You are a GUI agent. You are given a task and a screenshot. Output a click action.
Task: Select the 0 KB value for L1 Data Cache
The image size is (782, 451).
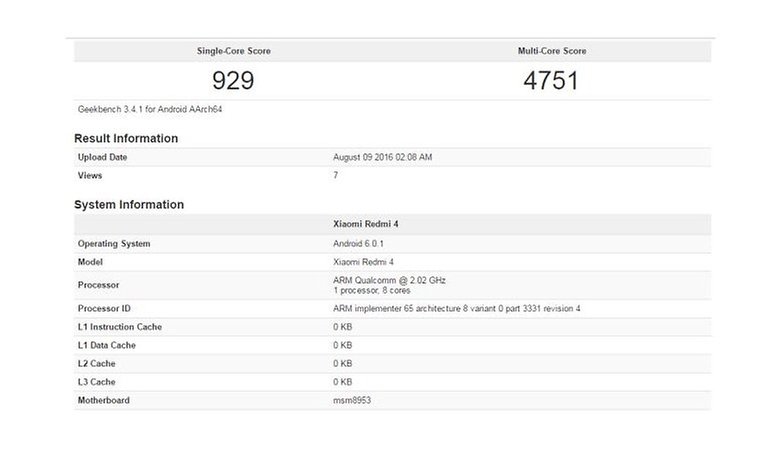click(343, 345)
